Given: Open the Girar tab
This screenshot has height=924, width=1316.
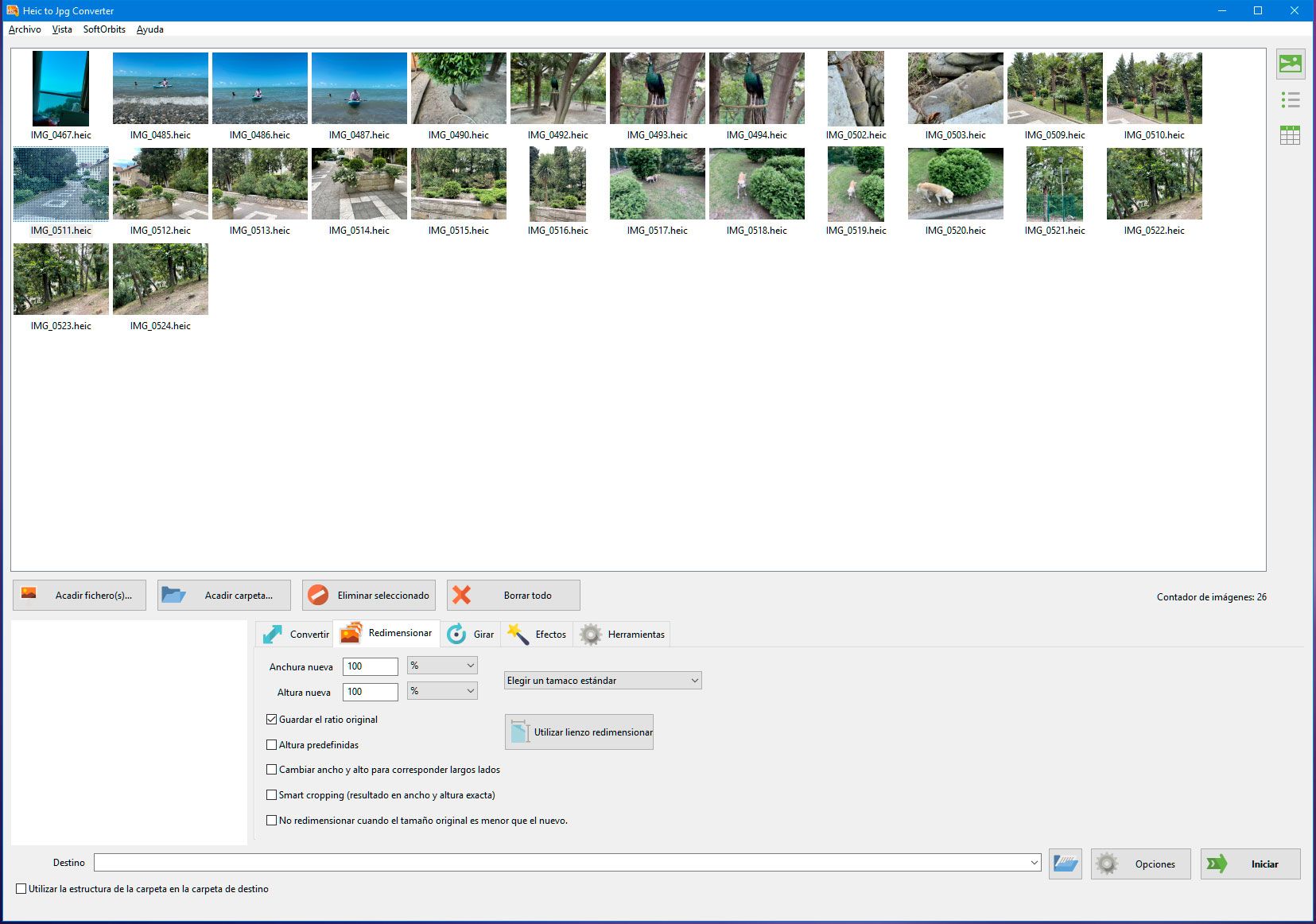Looking at the screenshot, I should 470,634.
